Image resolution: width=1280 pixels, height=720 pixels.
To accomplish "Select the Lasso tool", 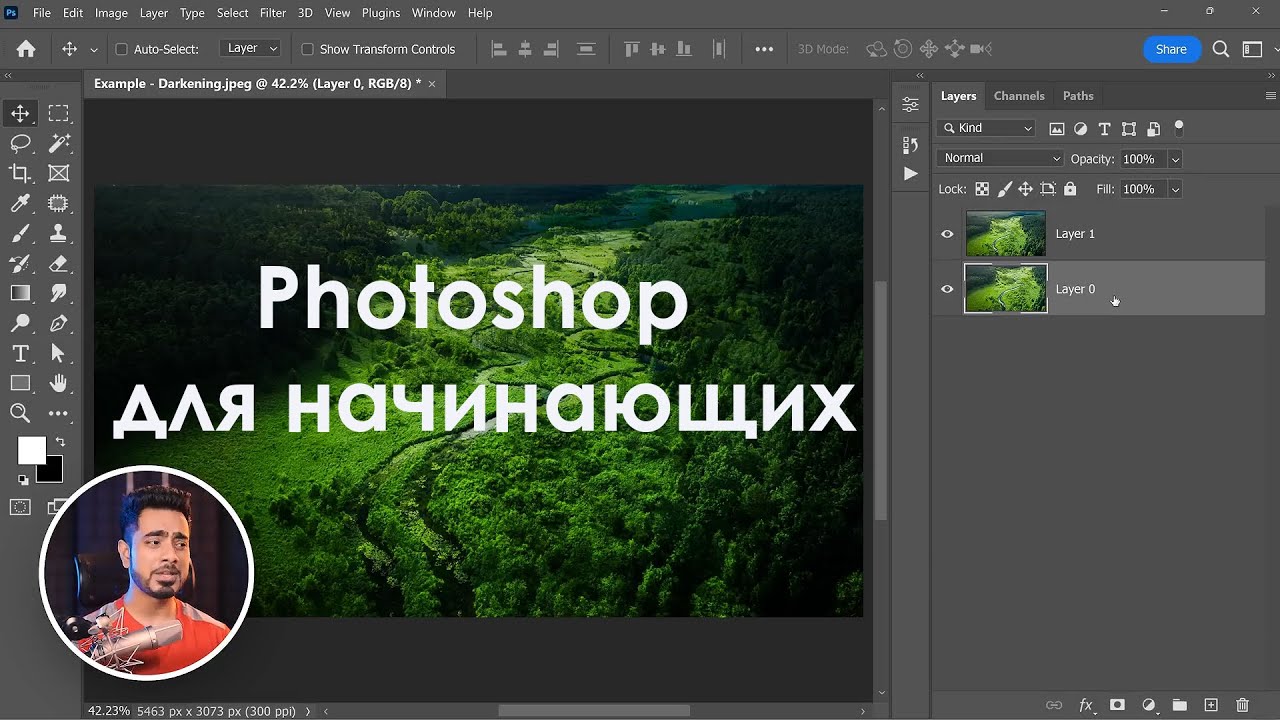I will point(20,144).
